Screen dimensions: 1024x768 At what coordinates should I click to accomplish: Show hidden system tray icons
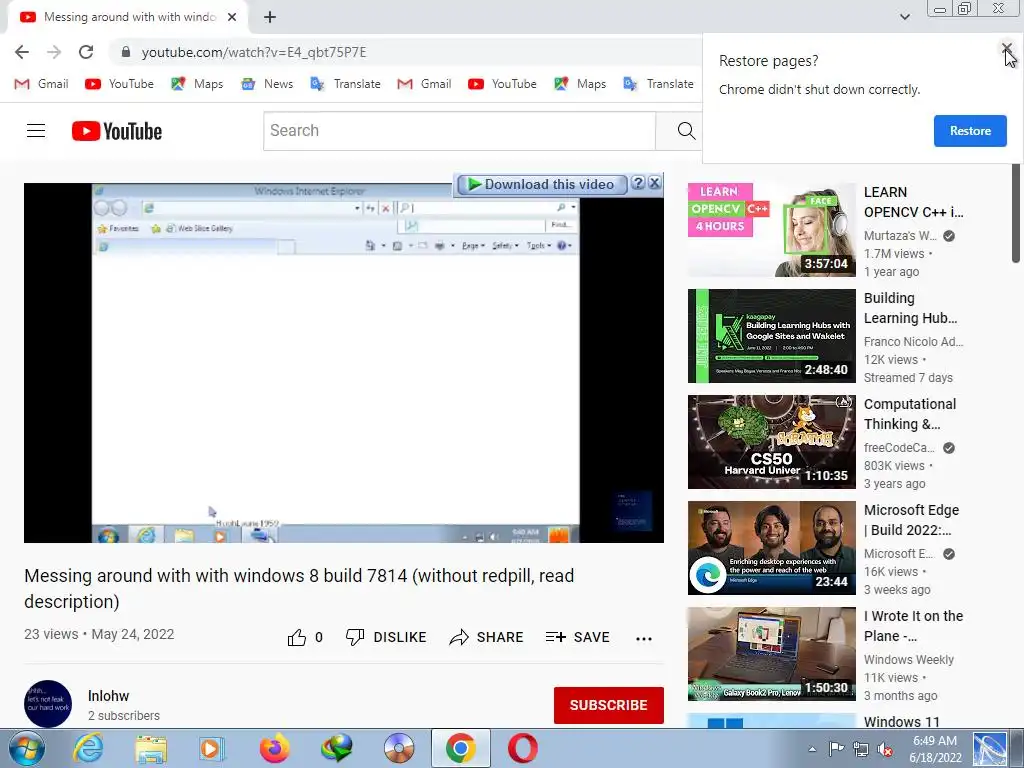[812, 749]
